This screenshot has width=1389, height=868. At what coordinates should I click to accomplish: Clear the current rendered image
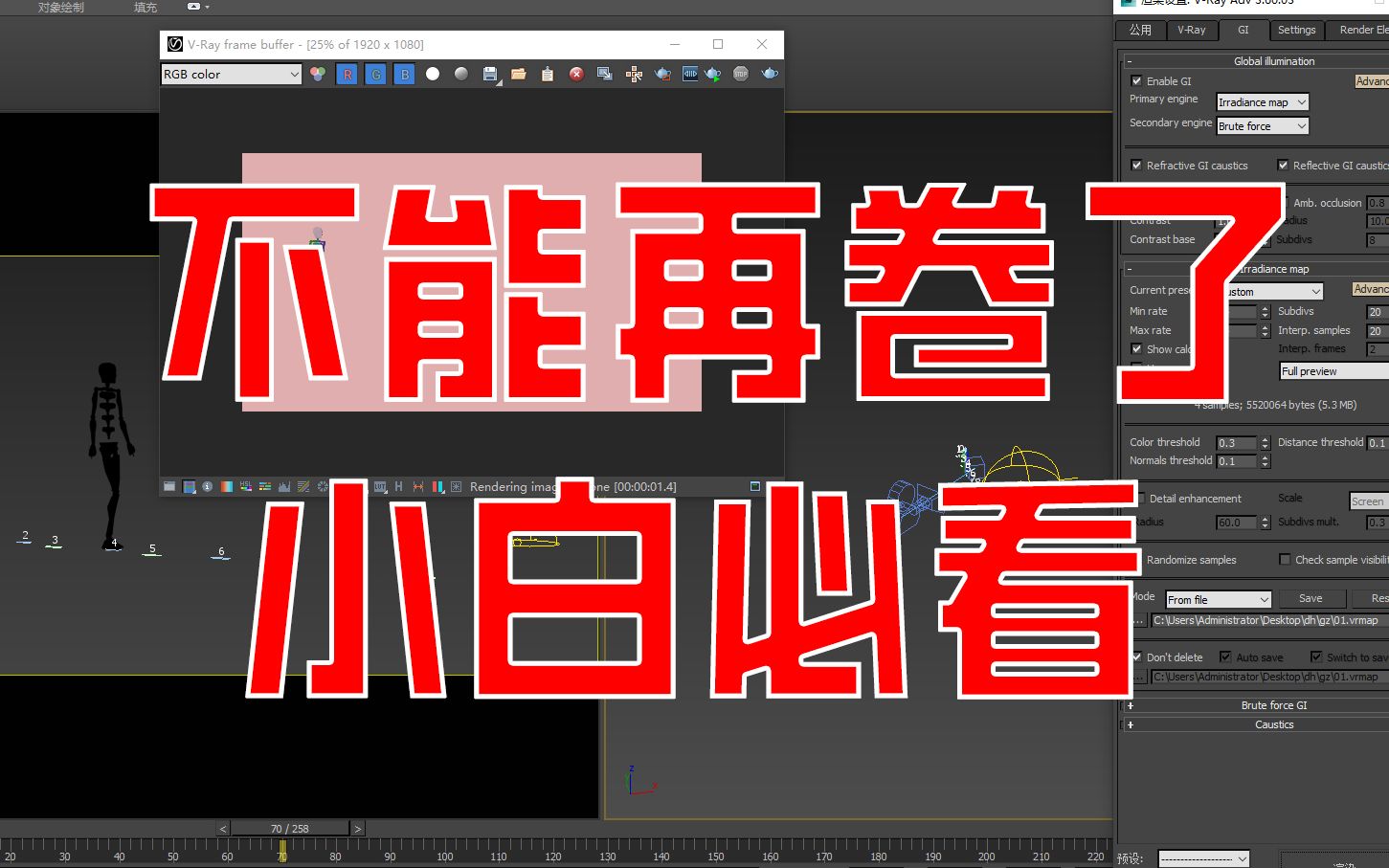coord(576,74)
